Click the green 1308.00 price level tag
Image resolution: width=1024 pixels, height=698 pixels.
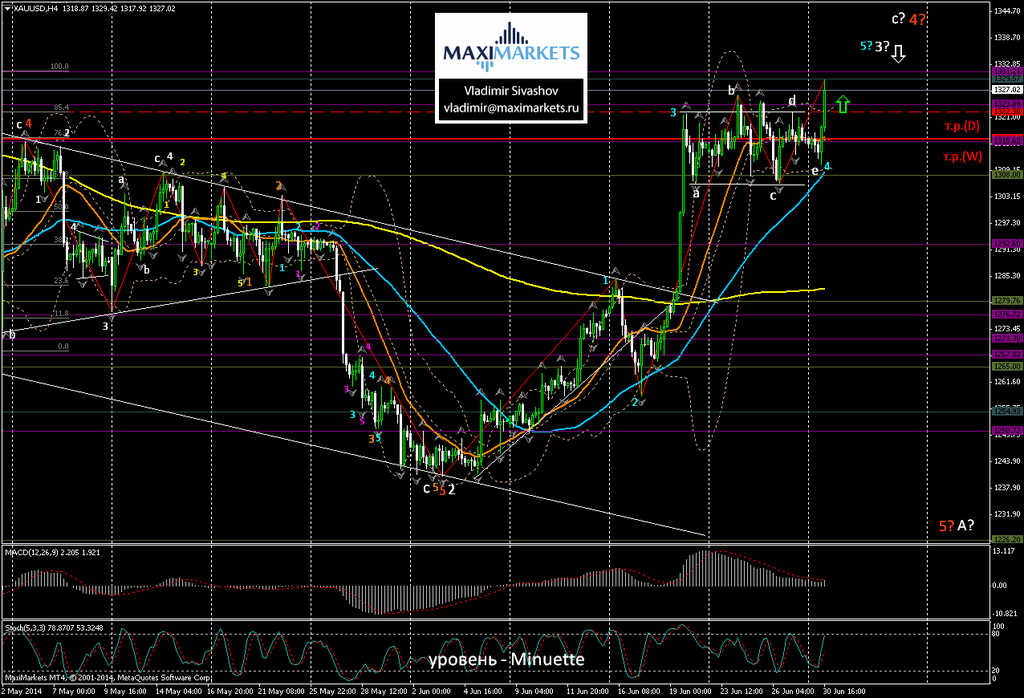1006,175
